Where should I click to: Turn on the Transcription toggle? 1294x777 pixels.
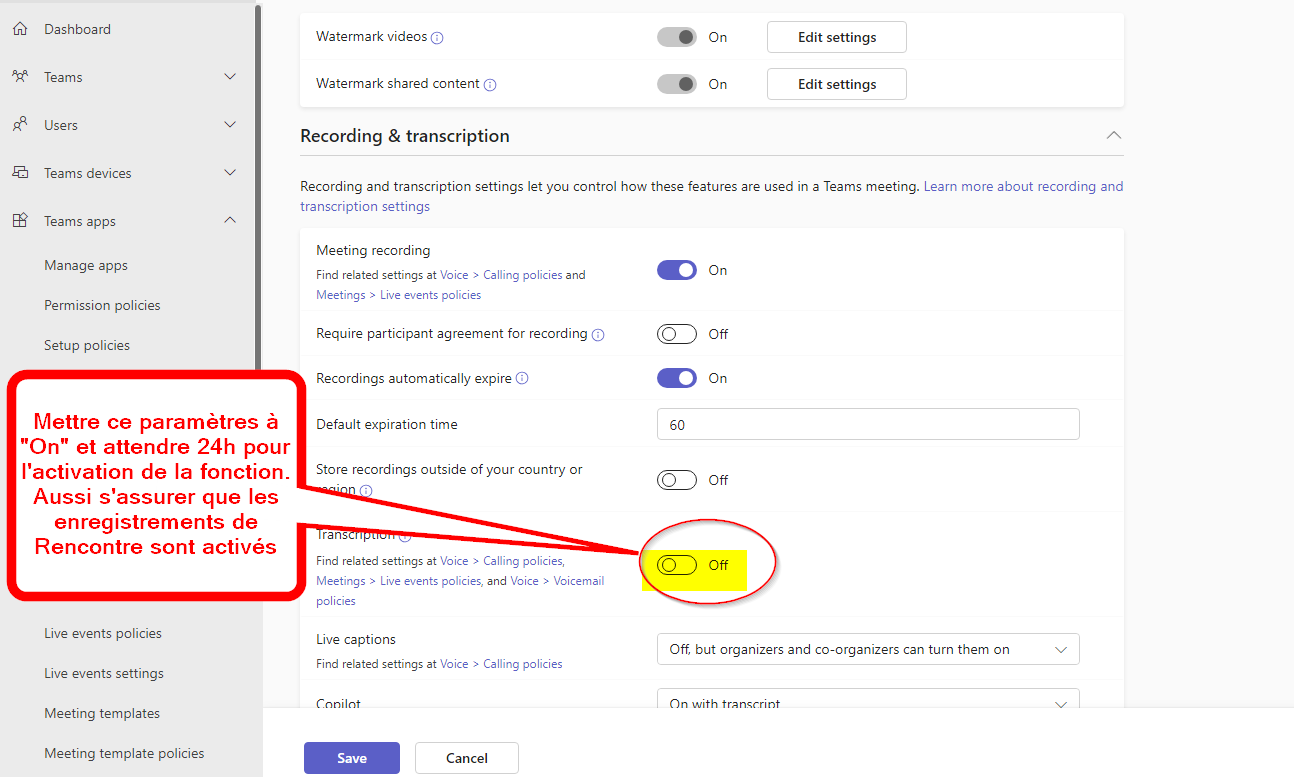tap(677, 565)
